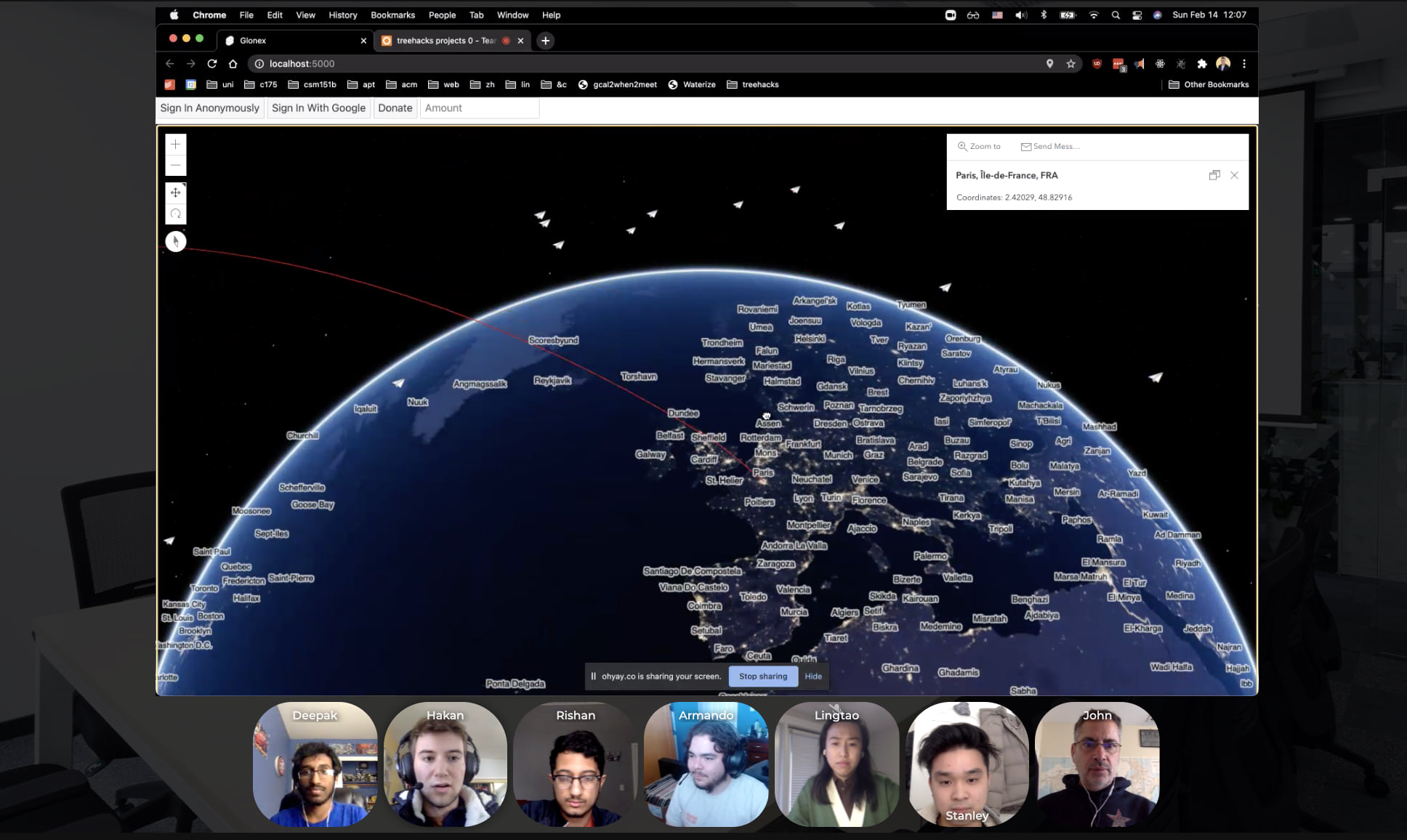Reset the compass orientation
The image size is (1407, 840).
[x=175, y=241]
